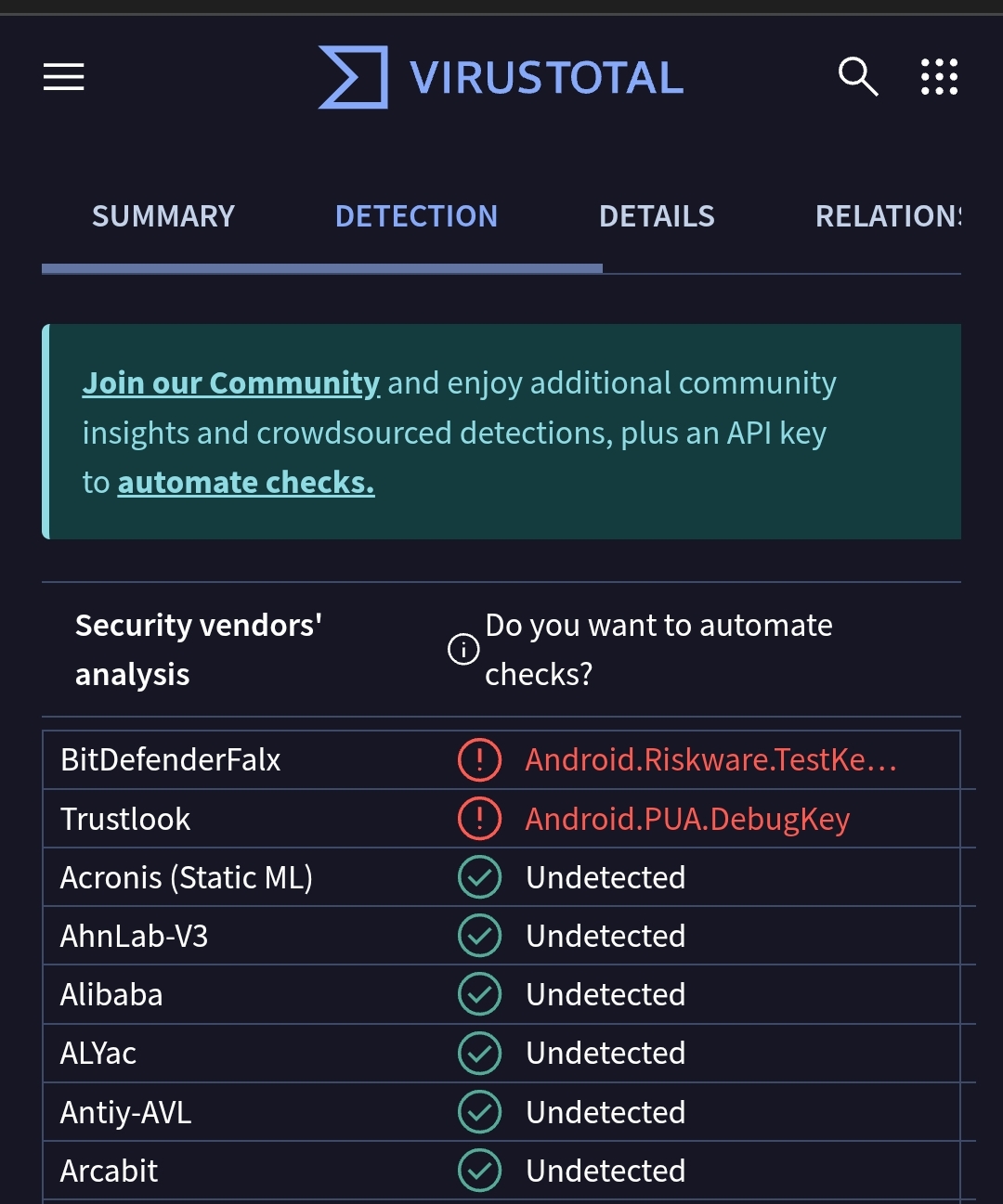
Task: Switch to the Summary tab
Action: (163, 216)
